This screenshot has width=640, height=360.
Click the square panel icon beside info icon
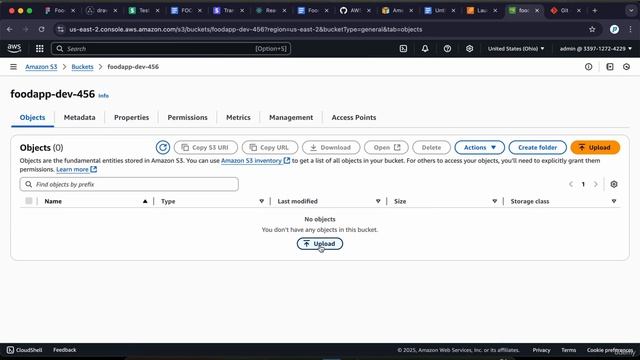(610, 67)
